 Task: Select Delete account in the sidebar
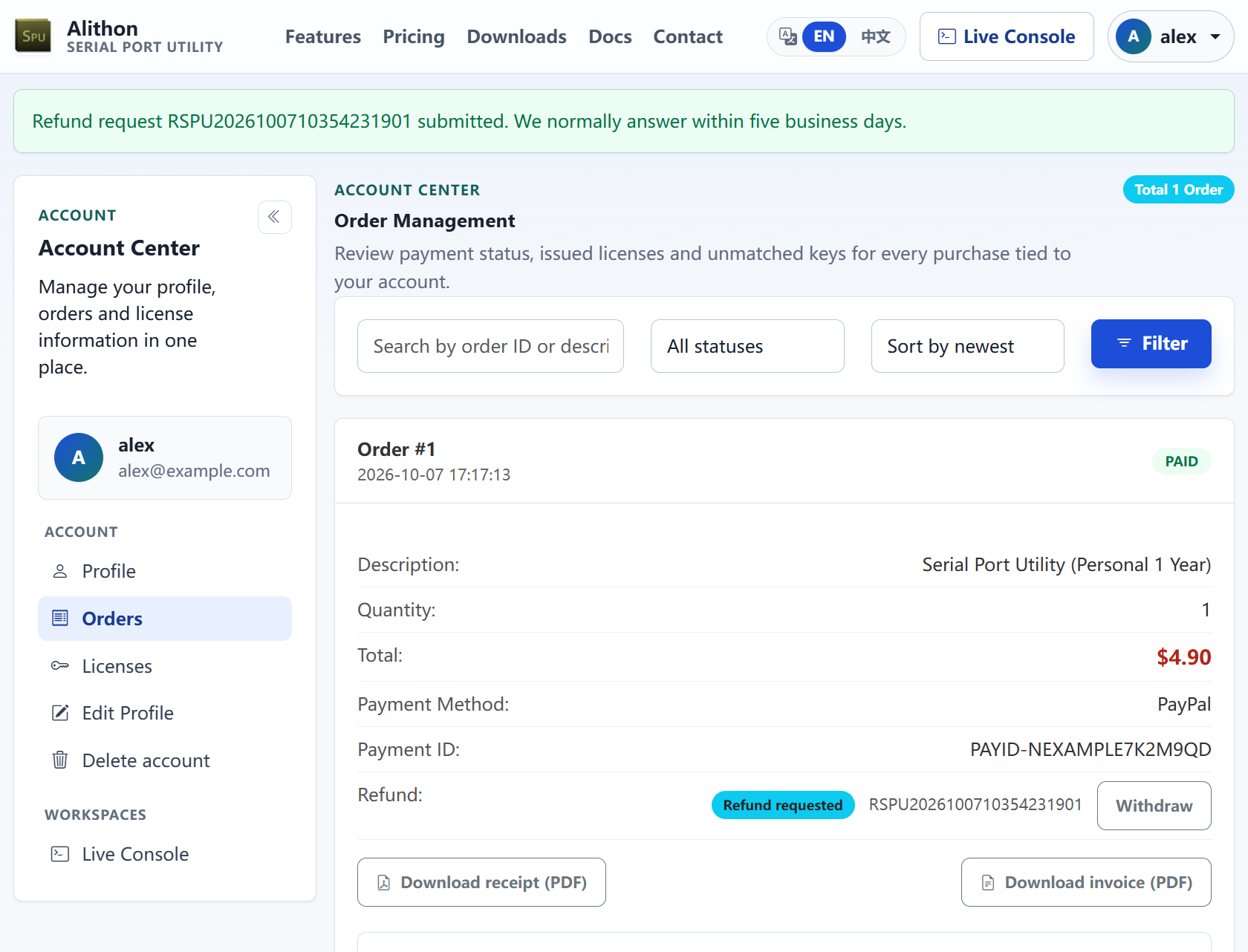(165, 760)
